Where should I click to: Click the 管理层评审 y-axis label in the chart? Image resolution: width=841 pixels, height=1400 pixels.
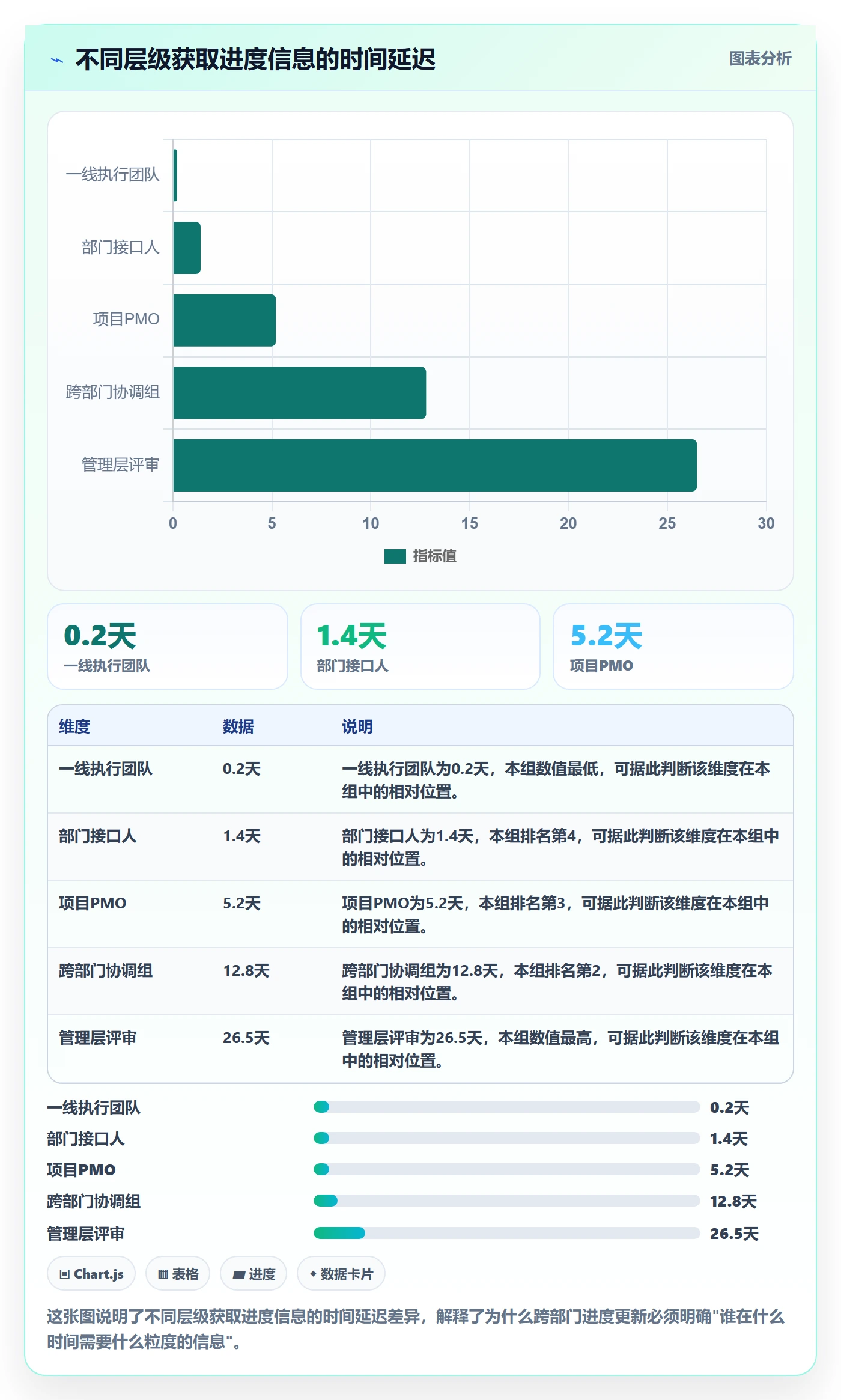point(121,464)
